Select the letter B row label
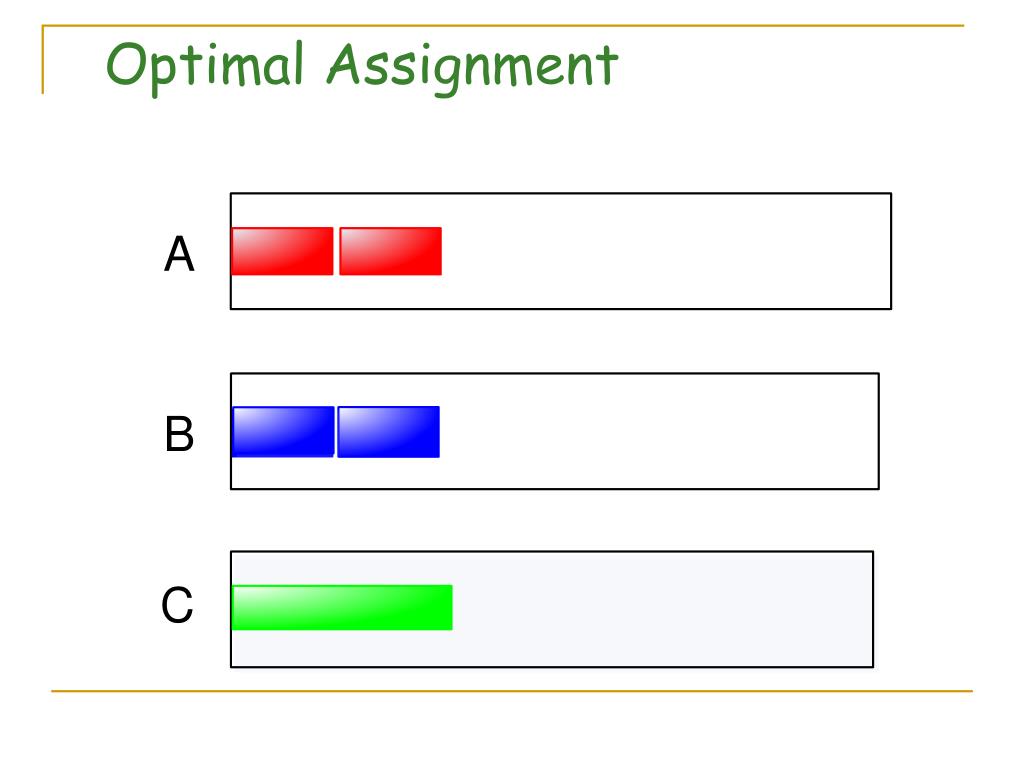 pyautogui.click(x=179, y=434)
